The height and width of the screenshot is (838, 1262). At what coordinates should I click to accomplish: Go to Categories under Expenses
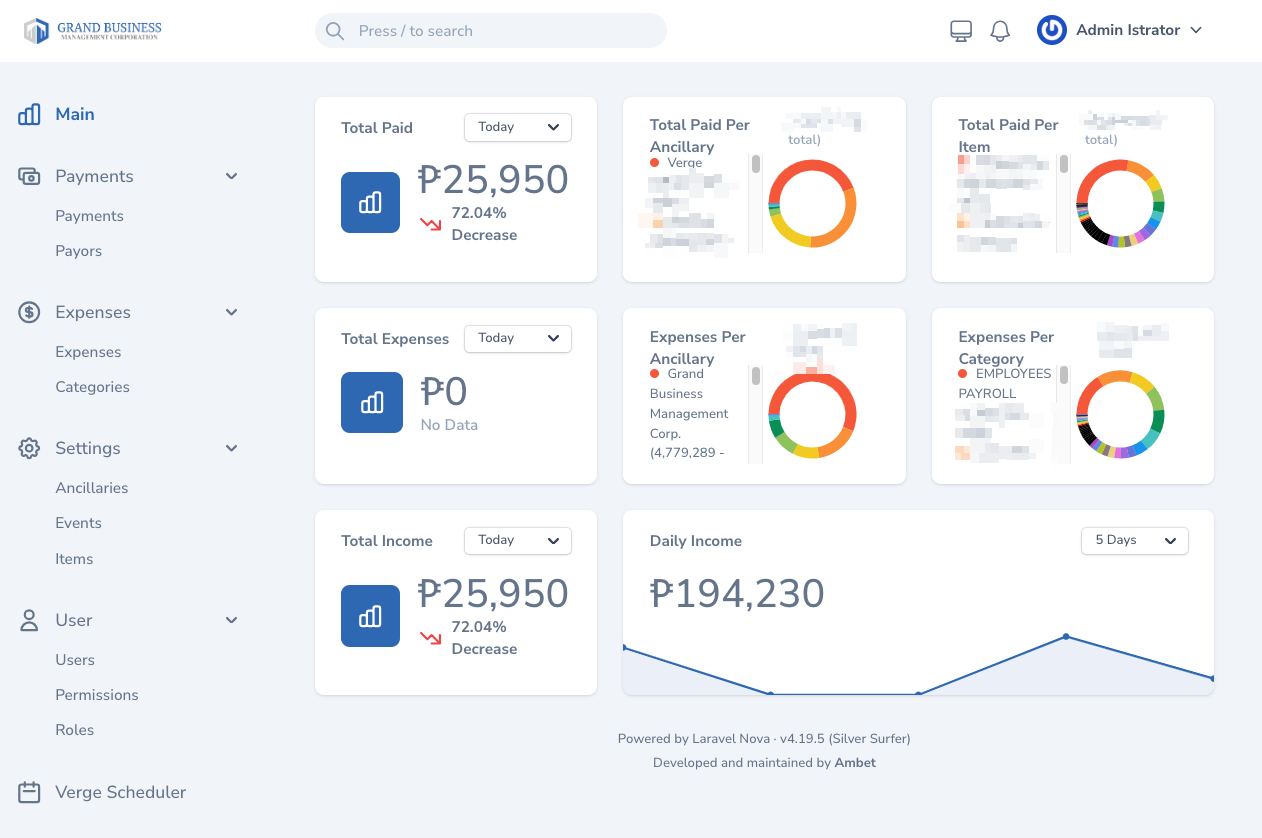pos(92,387)
